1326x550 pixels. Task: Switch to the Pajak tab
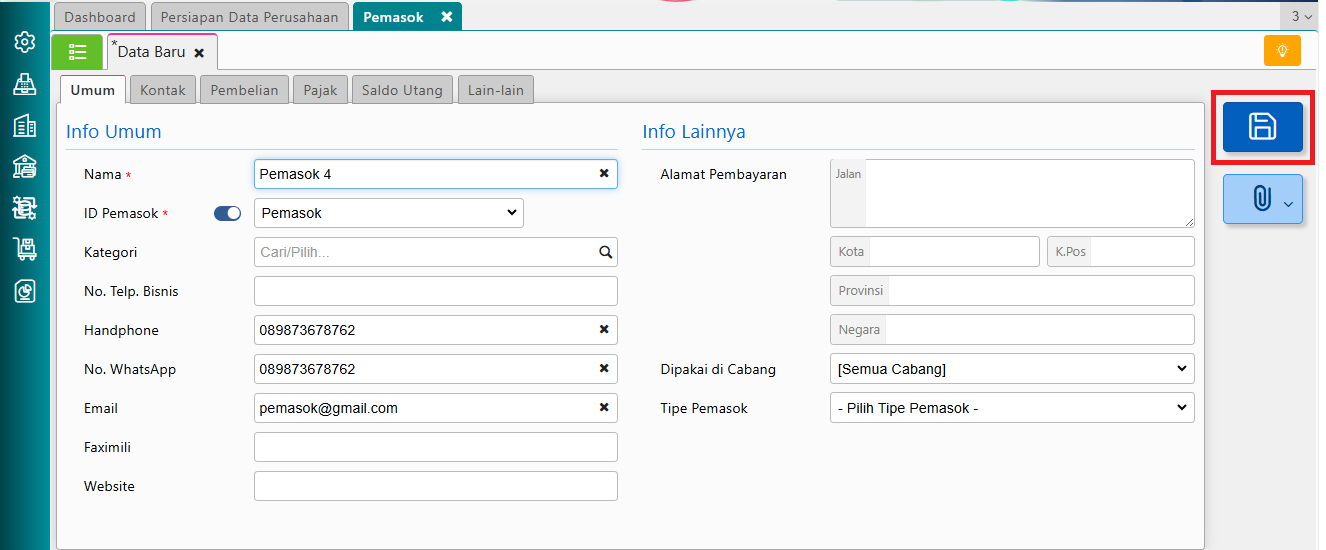(x=321, y=90)
